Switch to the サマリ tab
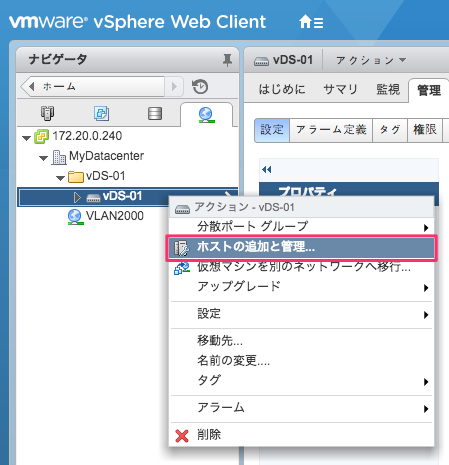449x465 pixels. (x=340, y=89)
